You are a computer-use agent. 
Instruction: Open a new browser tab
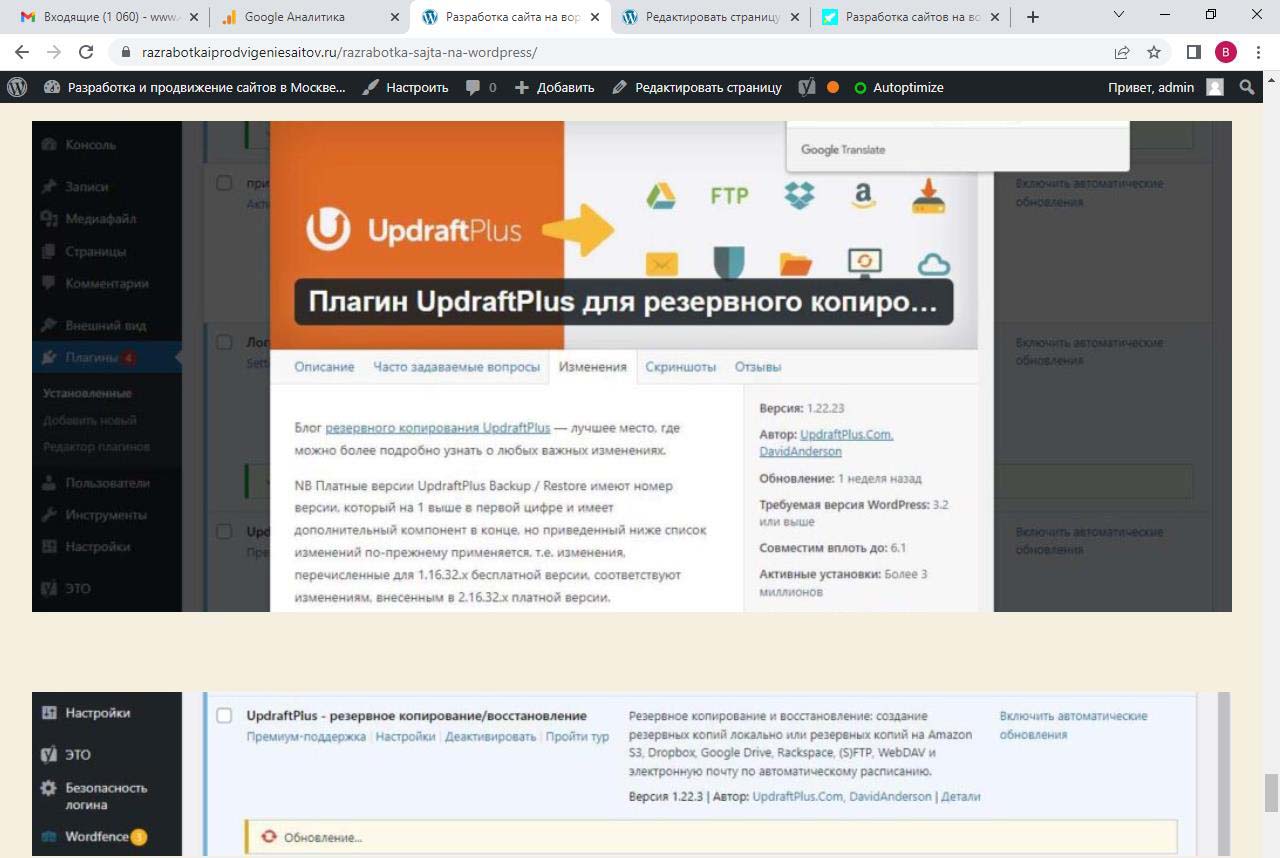point(1033,17)
